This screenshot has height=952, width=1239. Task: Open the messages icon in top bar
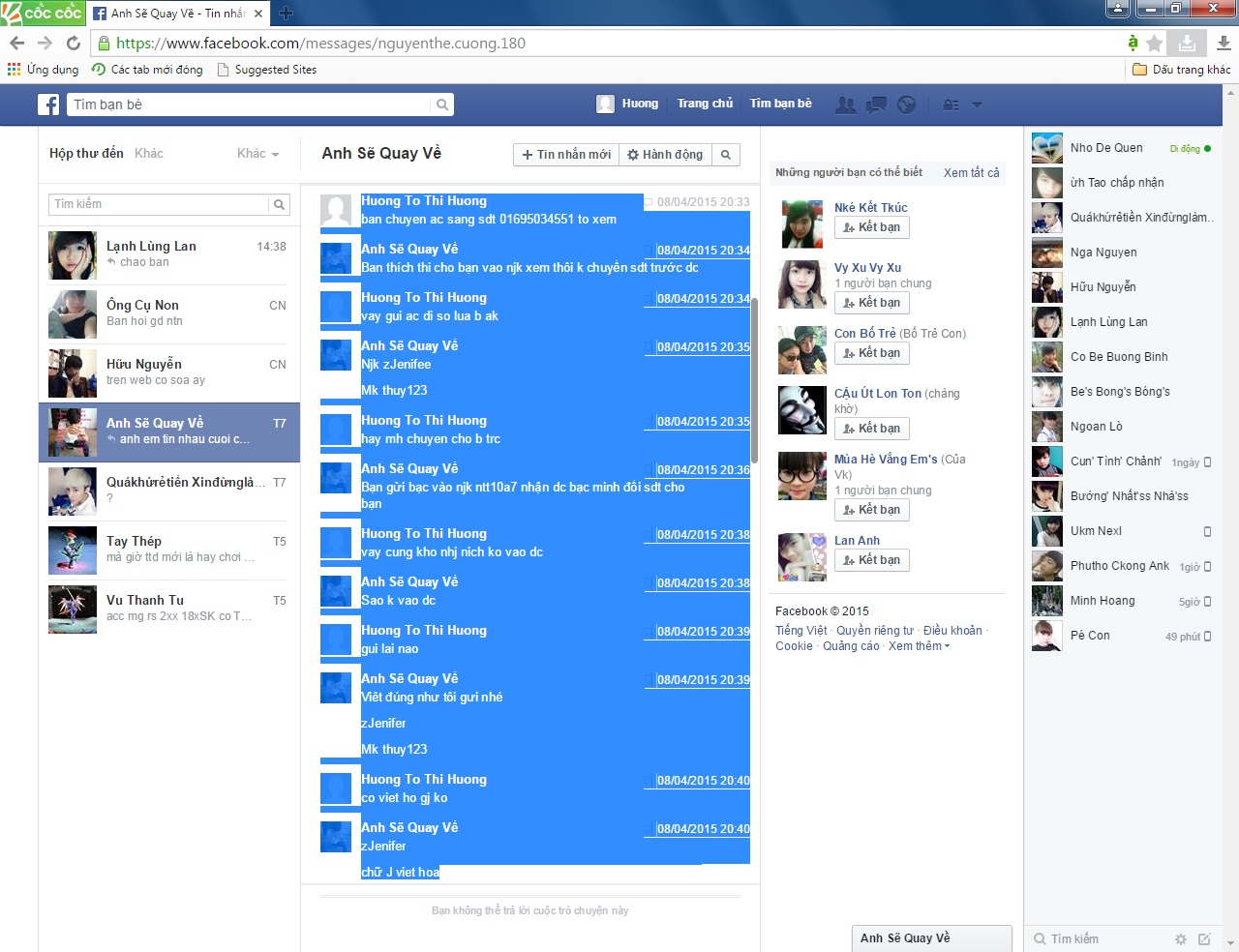pos(876,104)
